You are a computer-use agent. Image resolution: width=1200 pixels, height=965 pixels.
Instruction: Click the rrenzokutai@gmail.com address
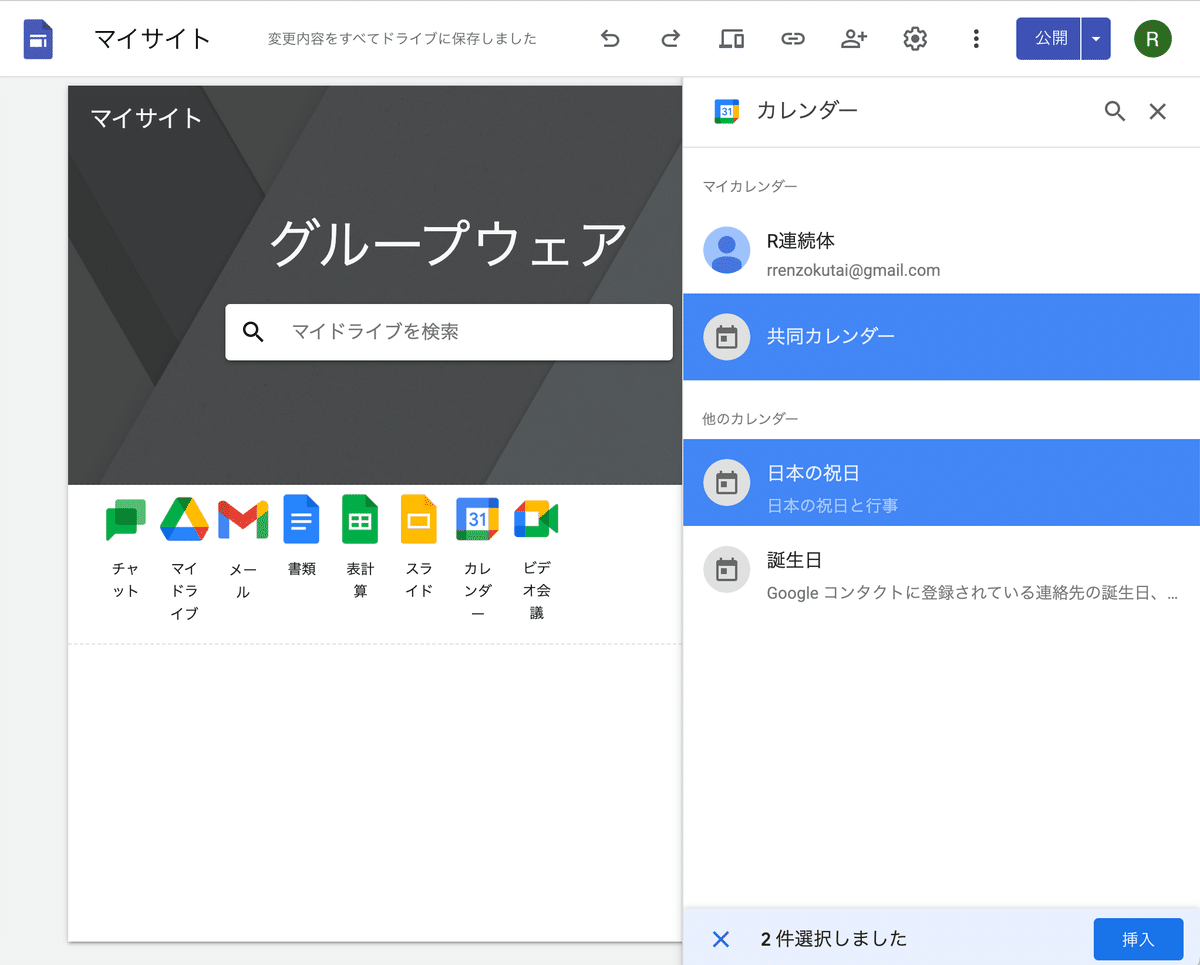pos(853,270)
